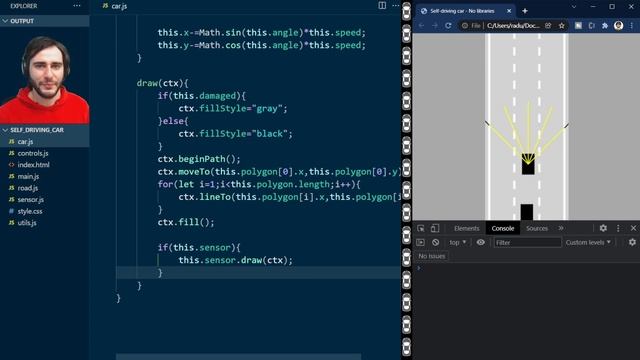Viewport: 640px width, 360px height.
Task: Click the editor horizontal scrollbar
Action: (x=238, y=357)
